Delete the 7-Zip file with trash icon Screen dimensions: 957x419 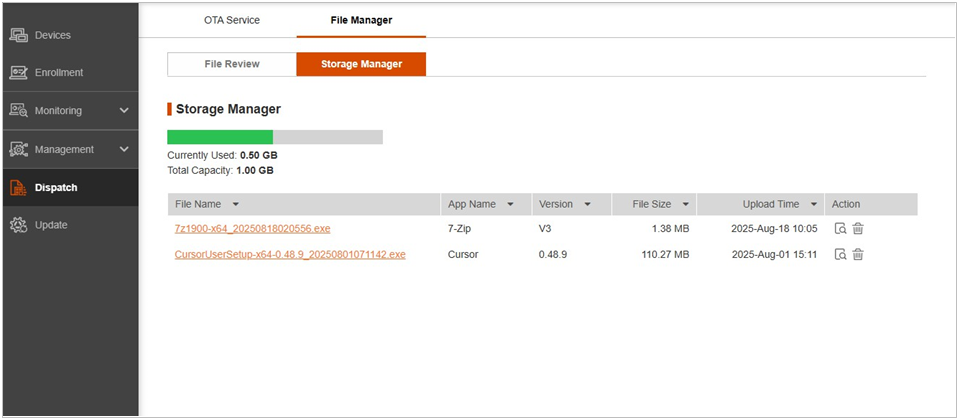click(858, 229)
